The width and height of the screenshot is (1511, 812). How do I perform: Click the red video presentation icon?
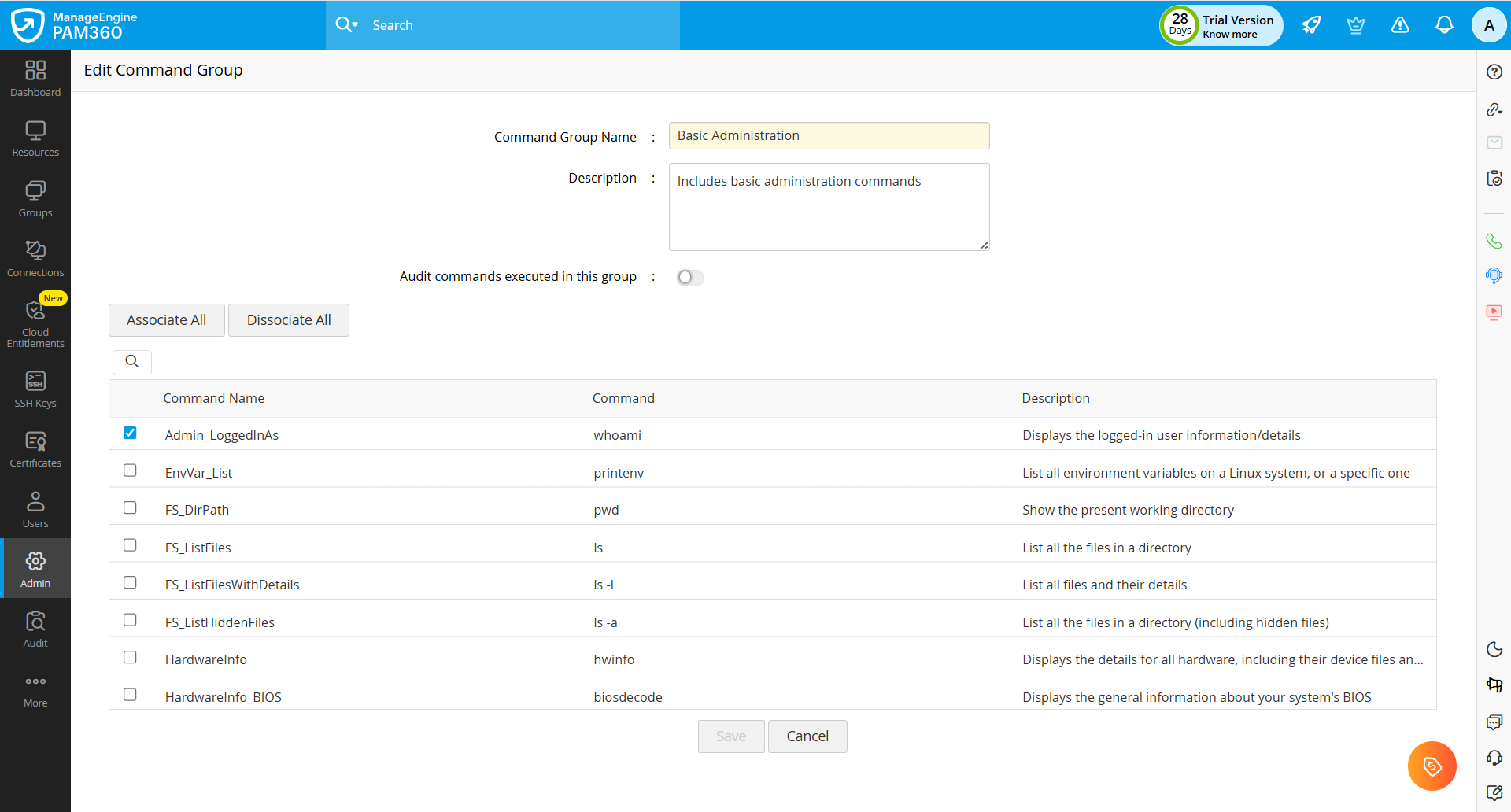coord(1494,312)
